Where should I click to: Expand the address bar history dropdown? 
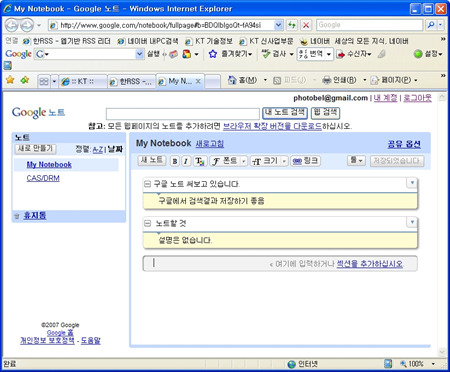click(x=278, y=25)
